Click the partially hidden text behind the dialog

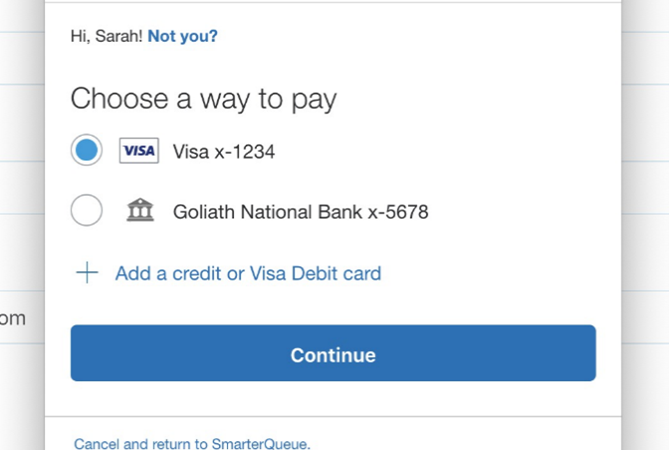pyautogui.click(x=13, y=319)
